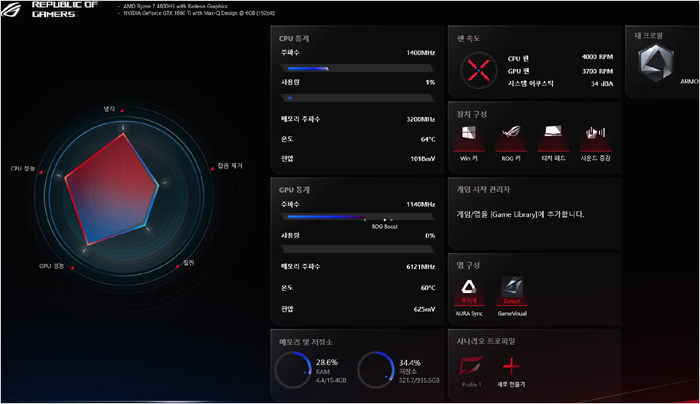The height and width of the screenshot is (404, 700).
Task: Click the RAM usage circular gauge
Action: pos(294,369)
